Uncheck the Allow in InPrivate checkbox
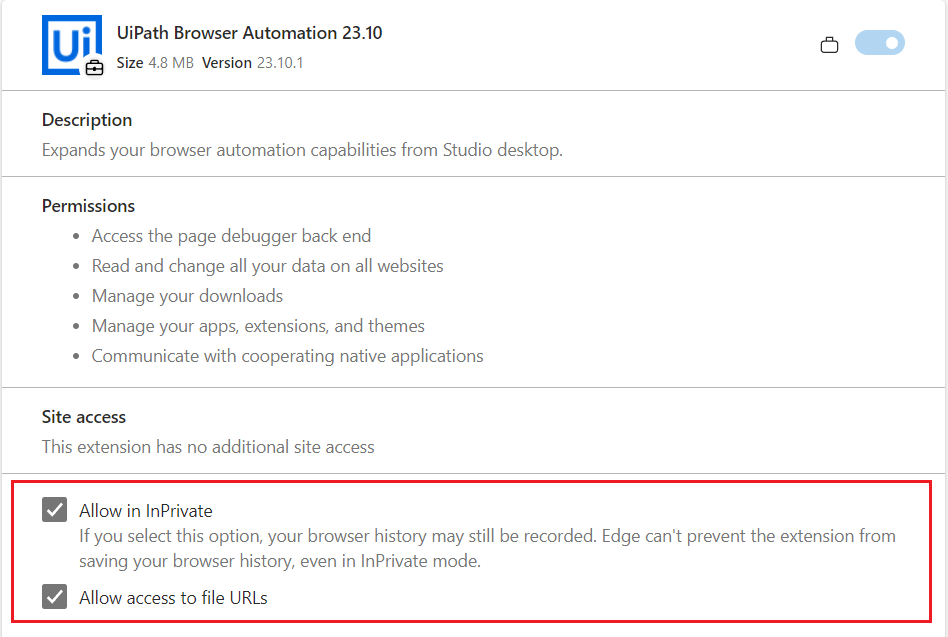This screenshot has height=637, width=948. pyautogui.click(x=55, y=510)
